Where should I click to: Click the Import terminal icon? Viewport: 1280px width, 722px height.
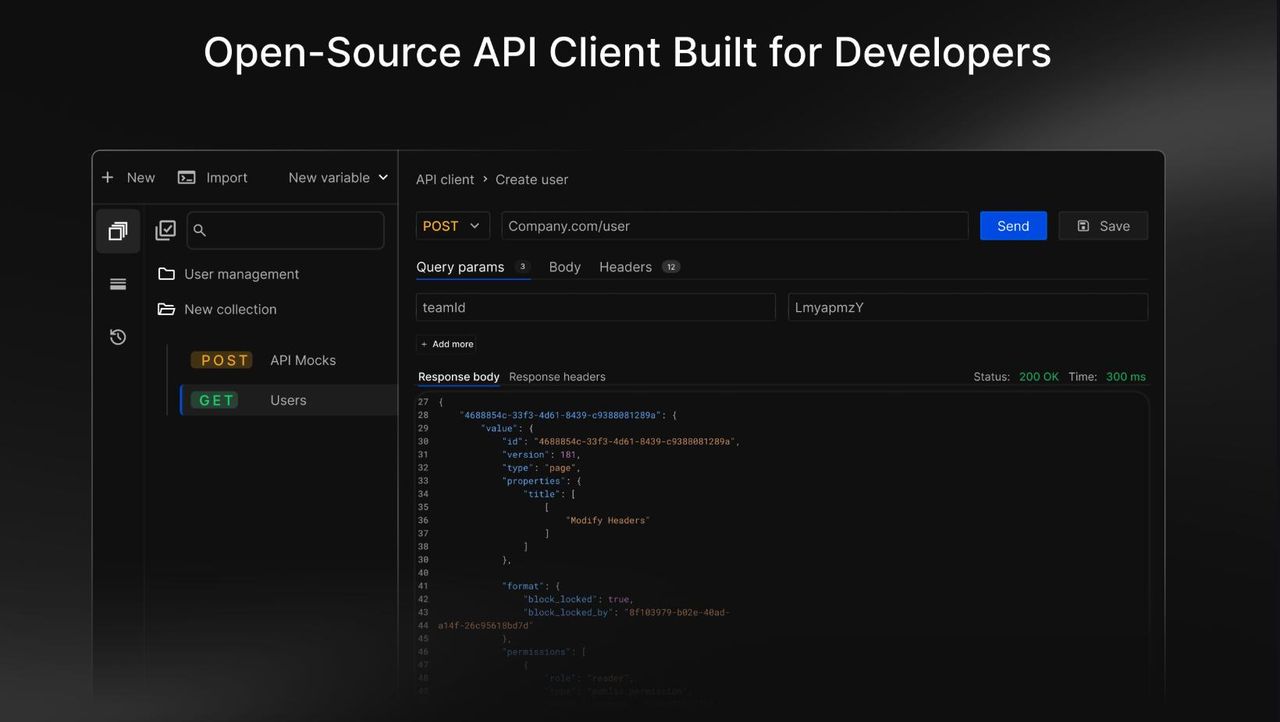tap(187, 177)
